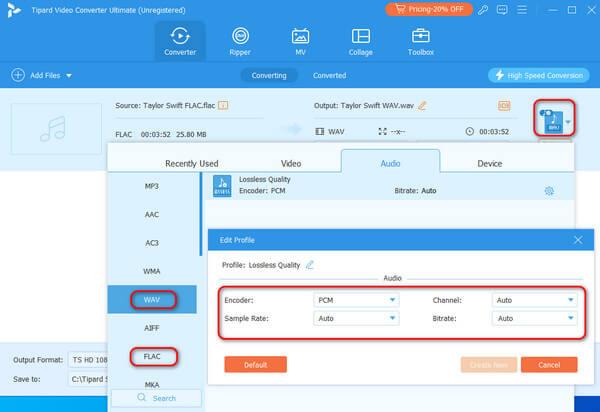This screenshot has height=412, width=600.
Task: Select WMA in format list
Action: (152, 271)
